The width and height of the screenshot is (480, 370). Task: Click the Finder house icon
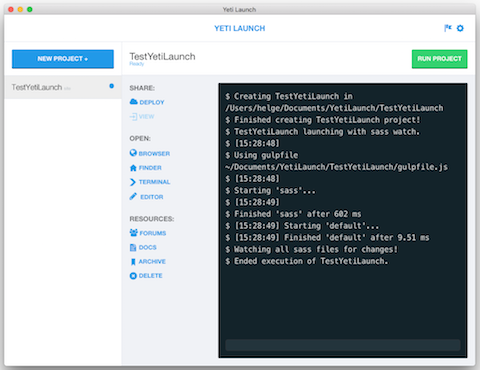[x=133, y=168]
